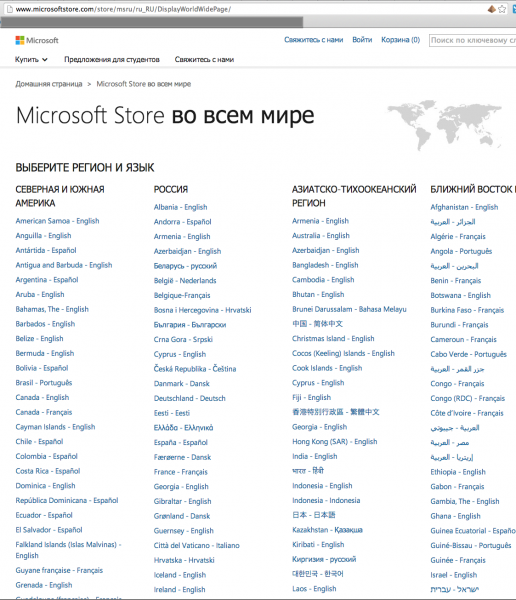Screen dimensions: 516x600
Task: Select Eesti - Eesti
Action: [x=172, y=413]
